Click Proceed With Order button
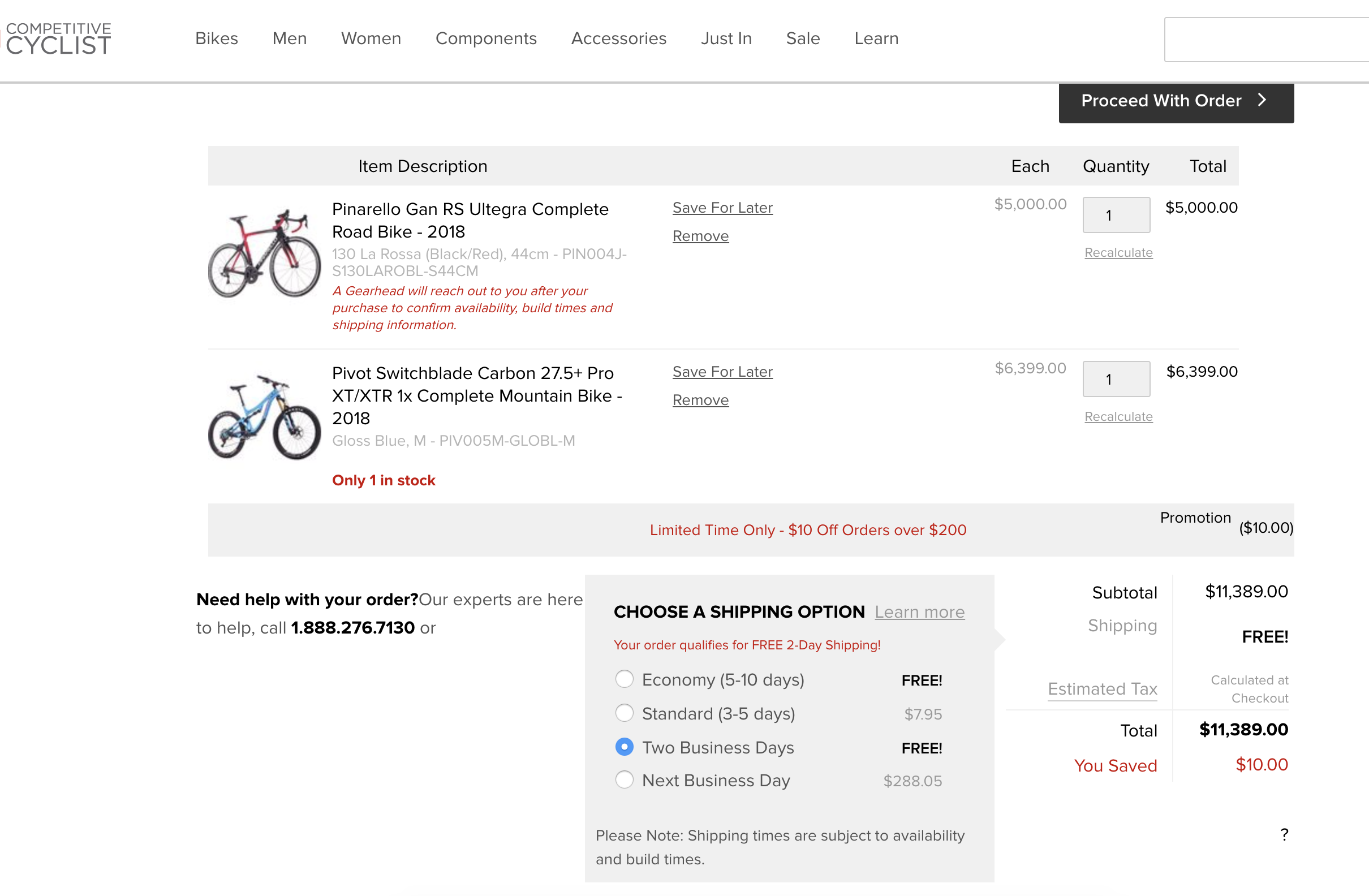 1175,101
